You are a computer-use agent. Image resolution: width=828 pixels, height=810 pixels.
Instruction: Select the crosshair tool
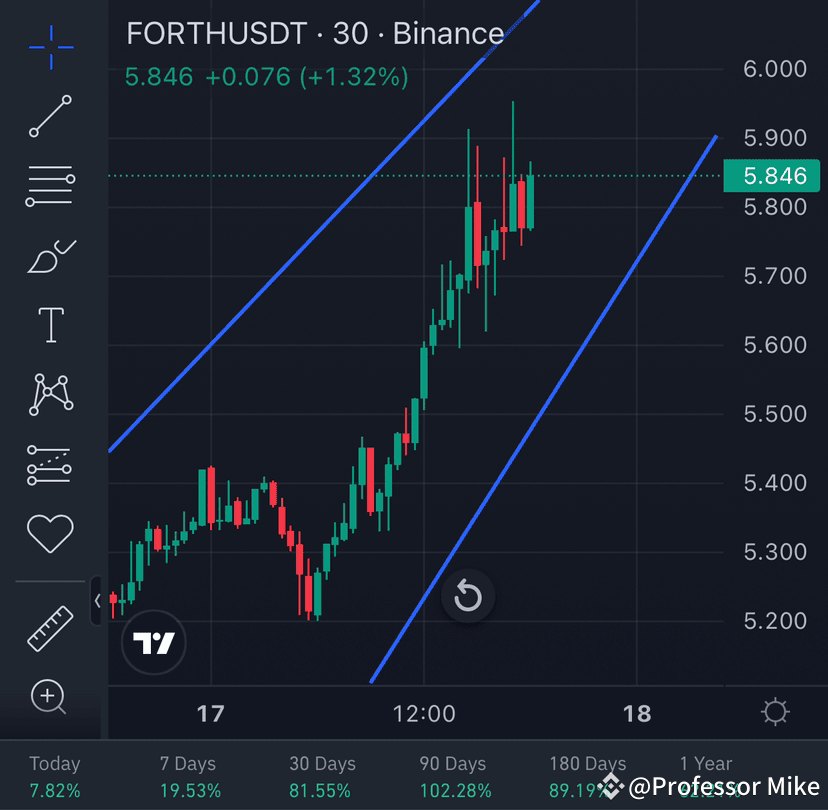click(50, 46)
